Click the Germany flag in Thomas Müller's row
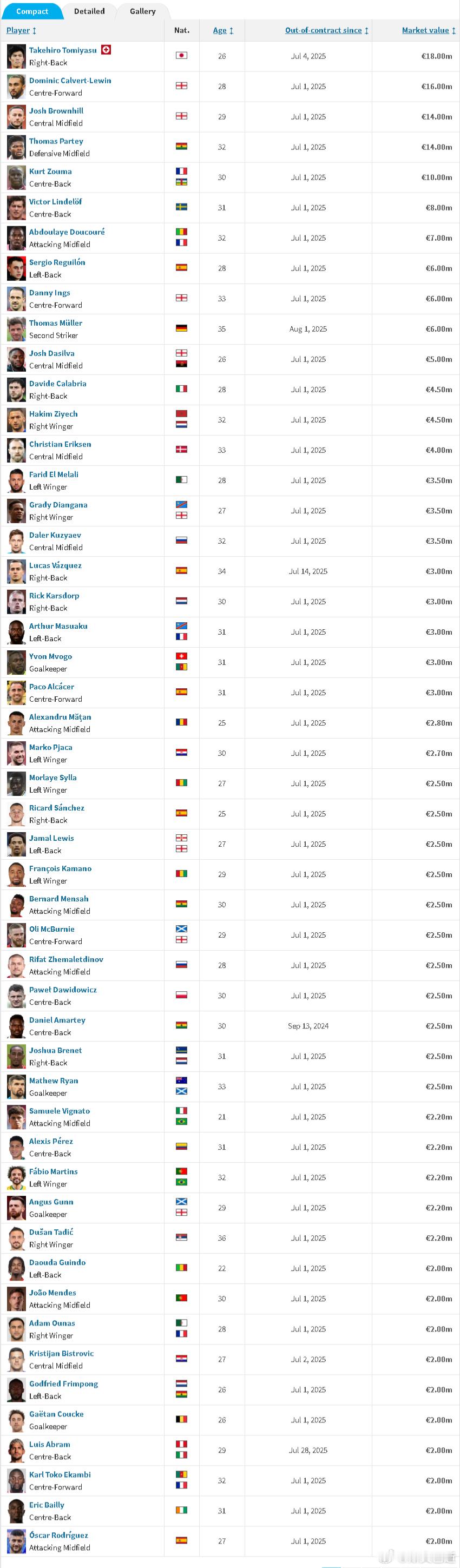This screenshot has height=1568, width=460. (181, 329)
